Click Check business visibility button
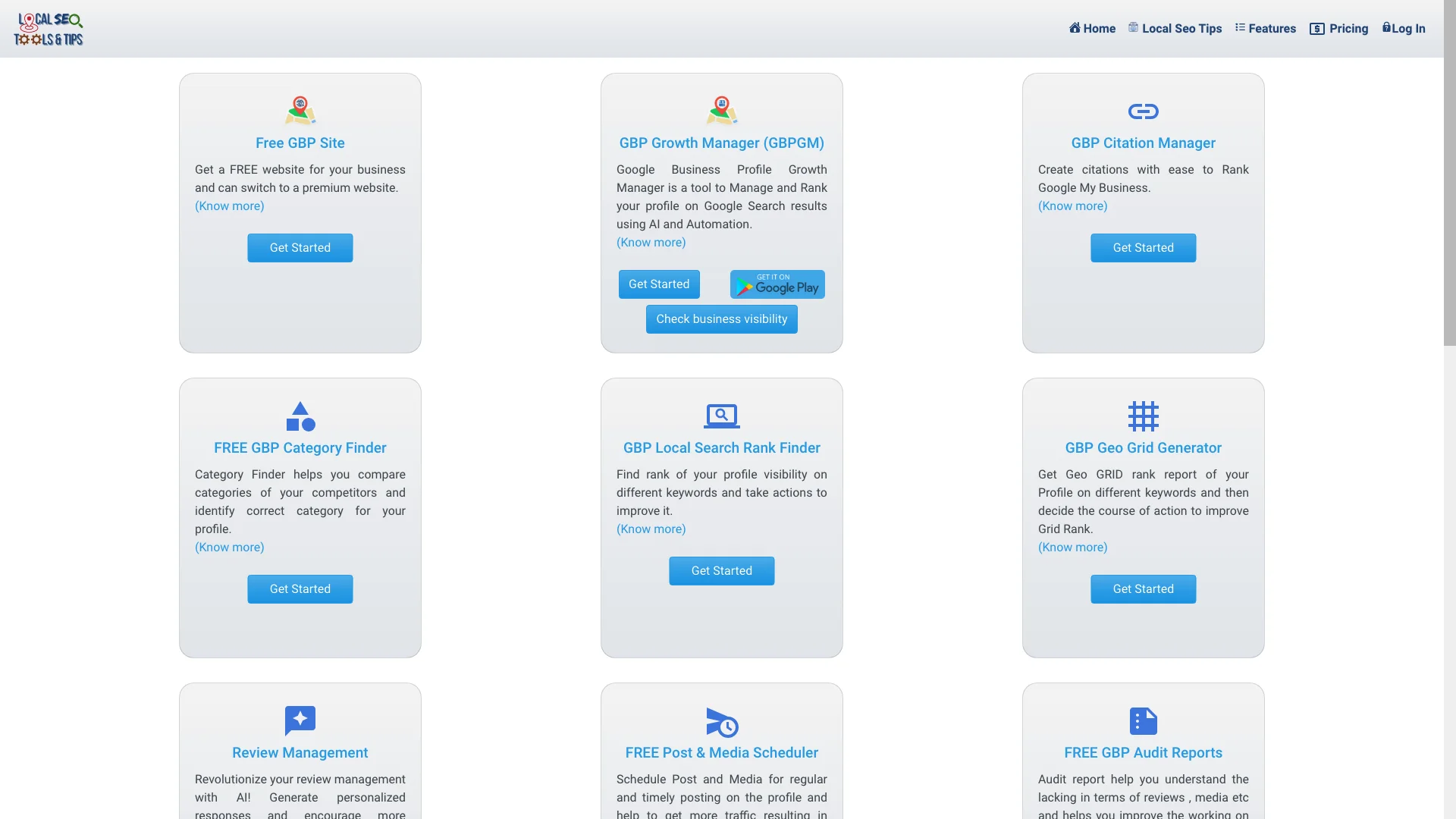The width and height of the screenshot is (1456, 819). [721, 319]
